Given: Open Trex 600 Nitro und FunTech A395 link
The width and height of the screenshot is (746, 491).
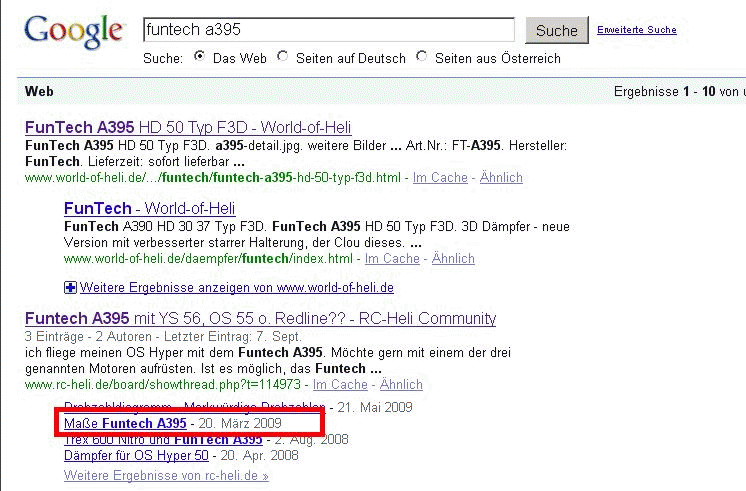Looking at the screenshot, I should coord(163,440).
